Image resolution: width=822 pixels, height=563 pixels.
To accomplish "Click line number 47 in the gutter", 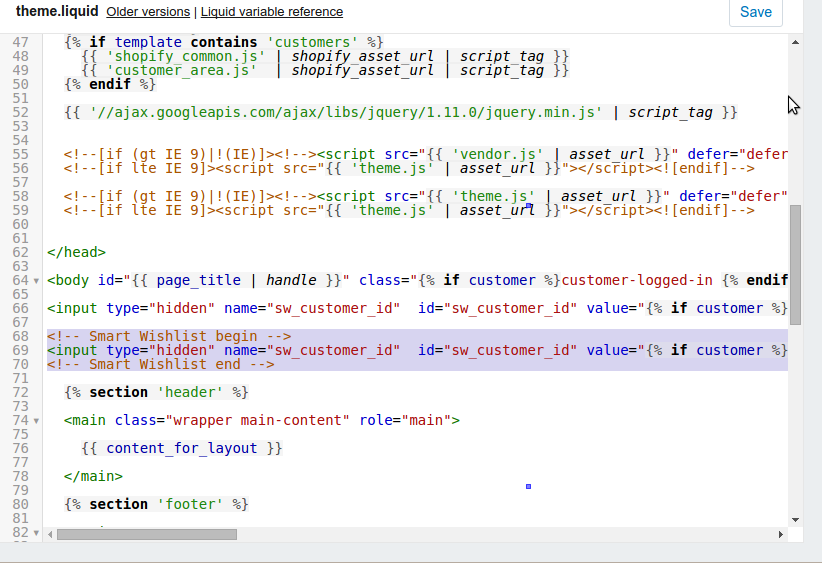I will (x=20, y=42).
